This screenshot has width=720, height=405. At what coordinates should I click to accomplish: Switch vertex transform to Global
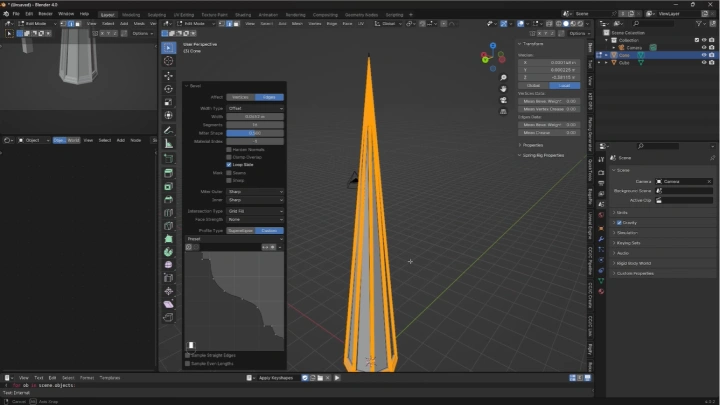(533, 85)
